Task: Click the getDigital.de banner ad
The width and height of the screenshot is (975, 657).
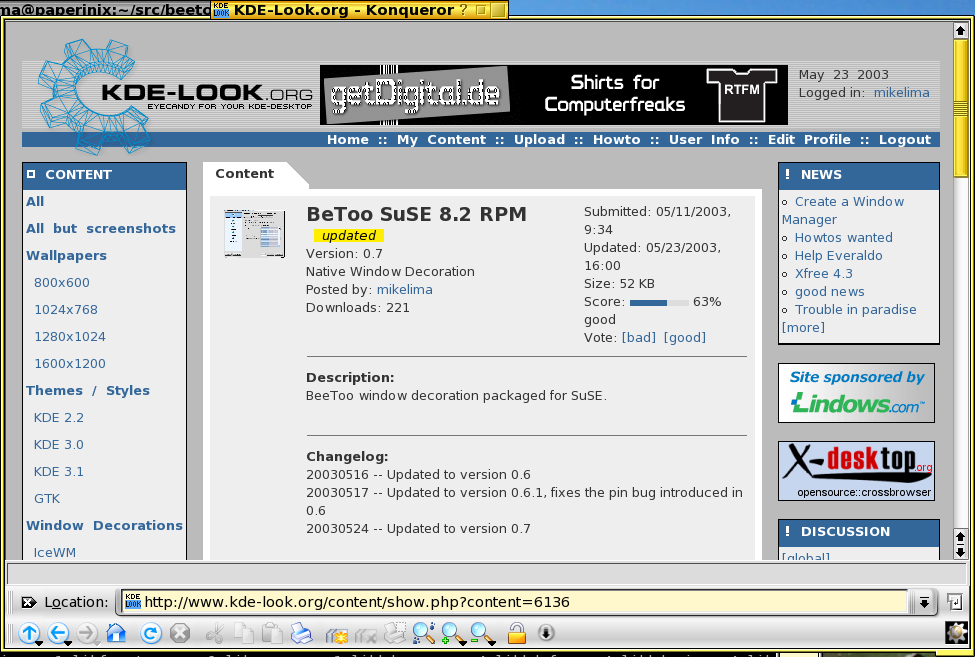Action: tap(553, 95)
